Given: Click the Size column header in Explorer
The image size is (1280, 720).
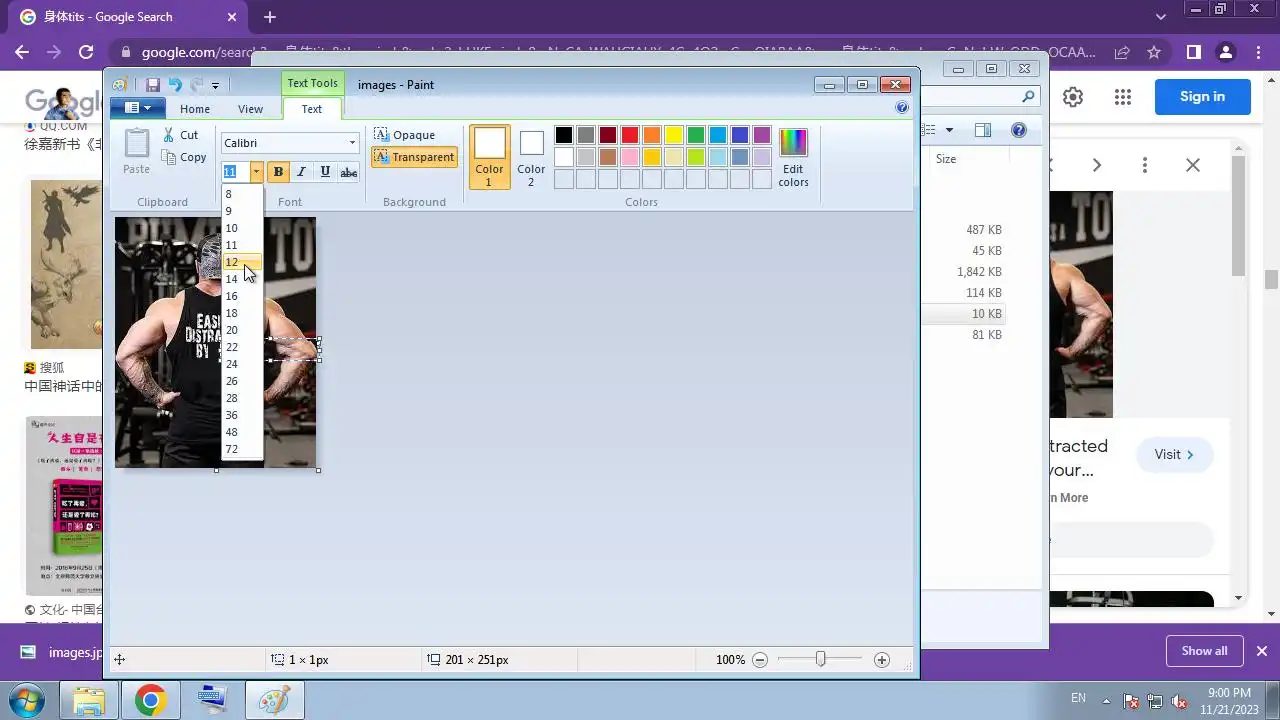Looking at the screenshot, I should click(946, 159).
